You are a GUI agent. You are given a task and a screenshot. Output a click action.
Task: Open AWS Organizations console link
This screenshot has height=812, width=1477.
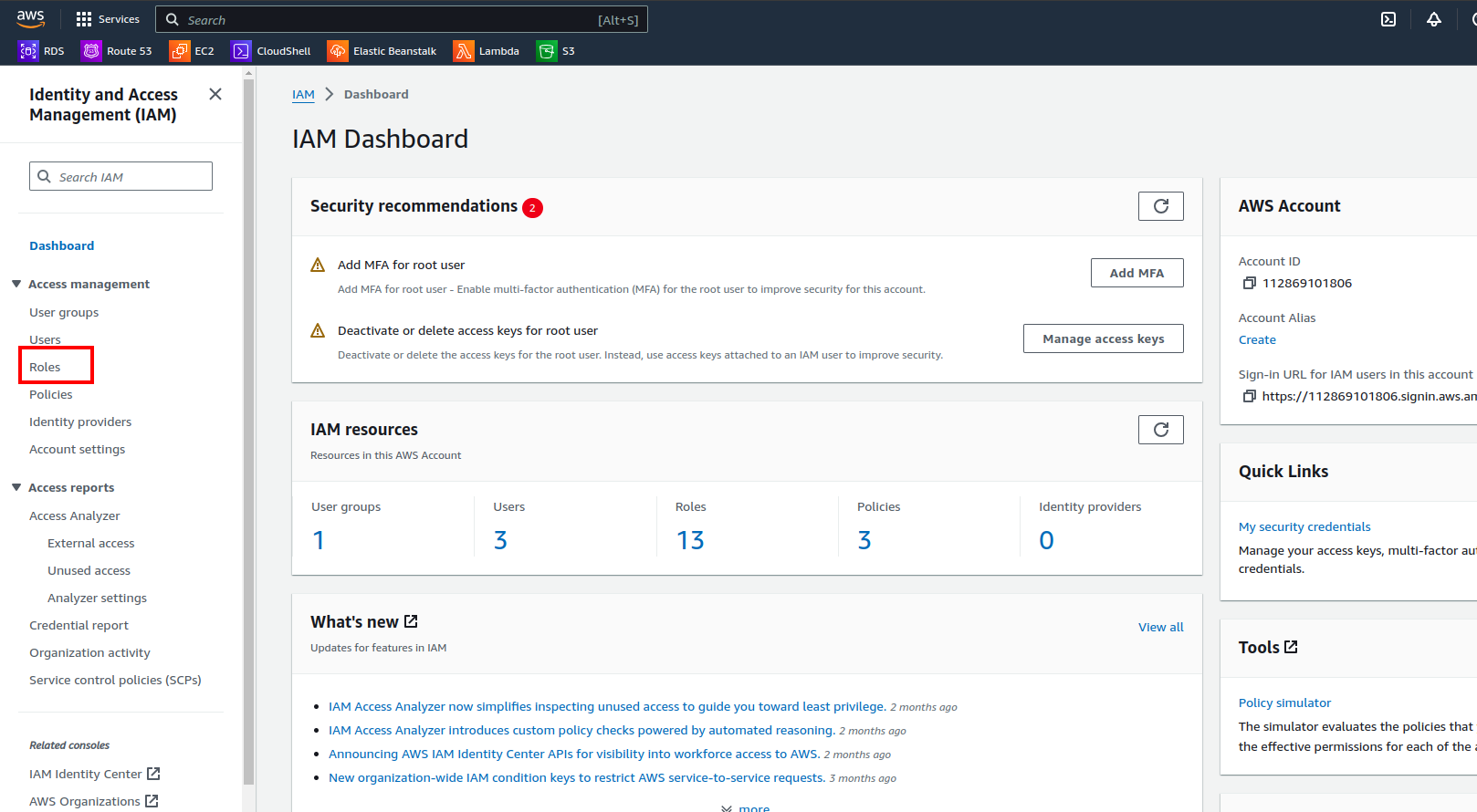(x=94, y=801)
